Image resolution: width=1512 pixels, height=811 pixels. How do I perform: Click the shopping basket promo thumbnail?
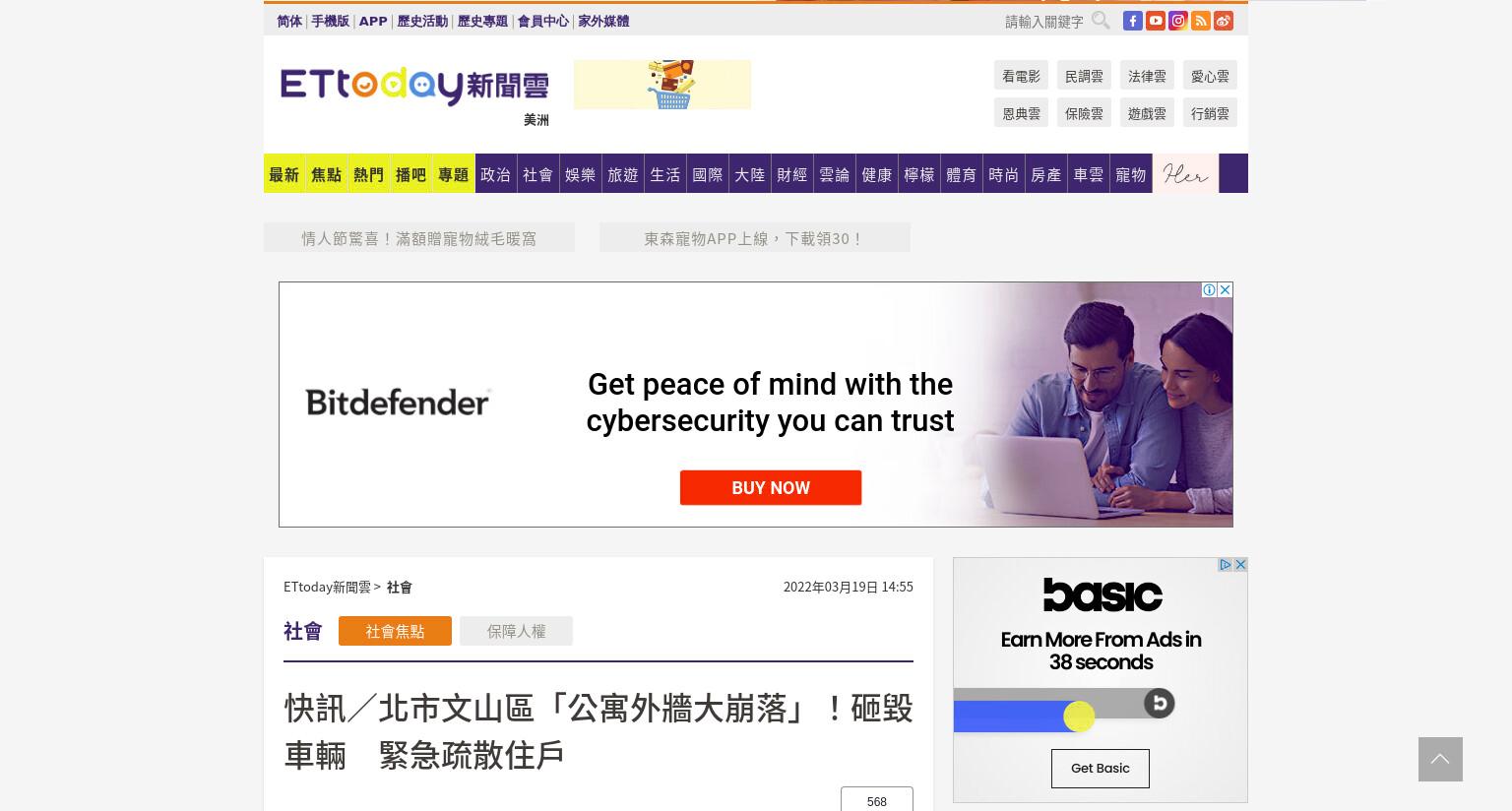point(662,85)
